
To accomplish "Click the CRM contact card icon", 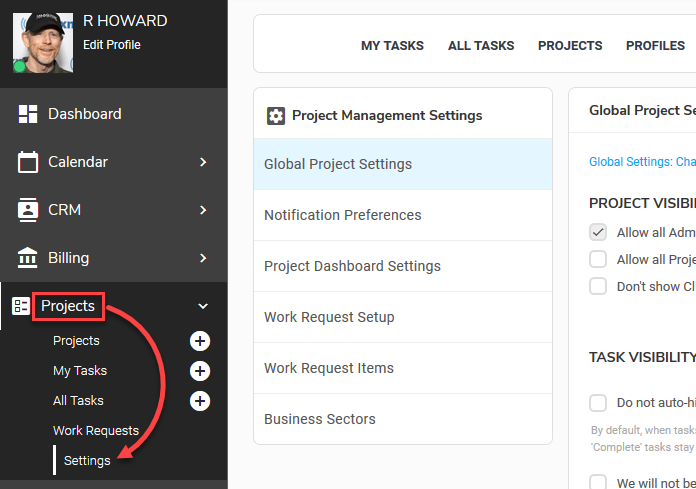I will (x=28, y=210).
